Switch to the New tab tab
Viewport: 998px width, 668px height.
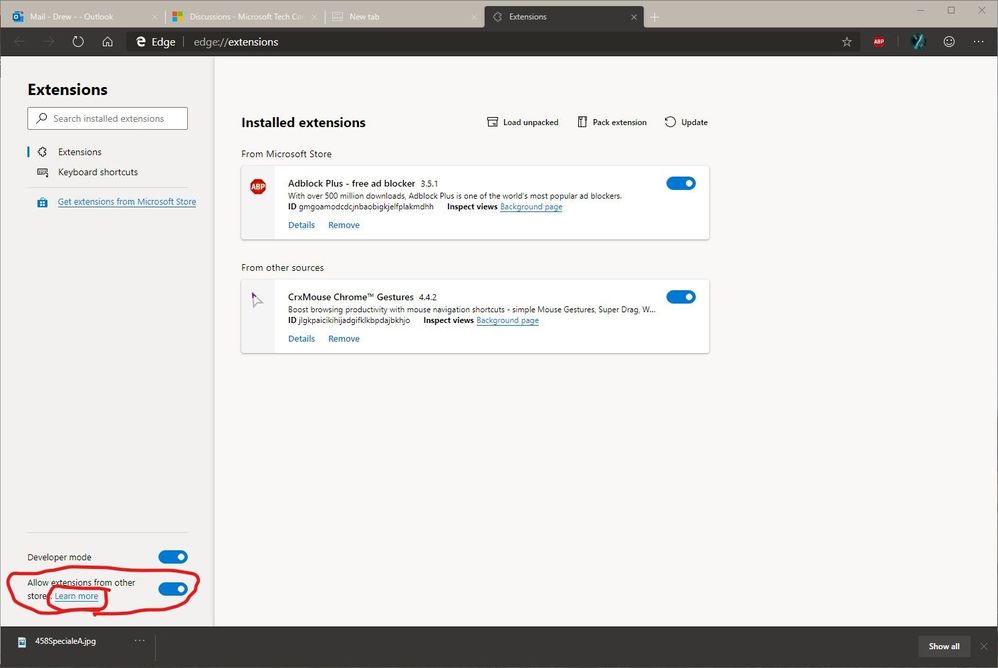coord(404,17)
